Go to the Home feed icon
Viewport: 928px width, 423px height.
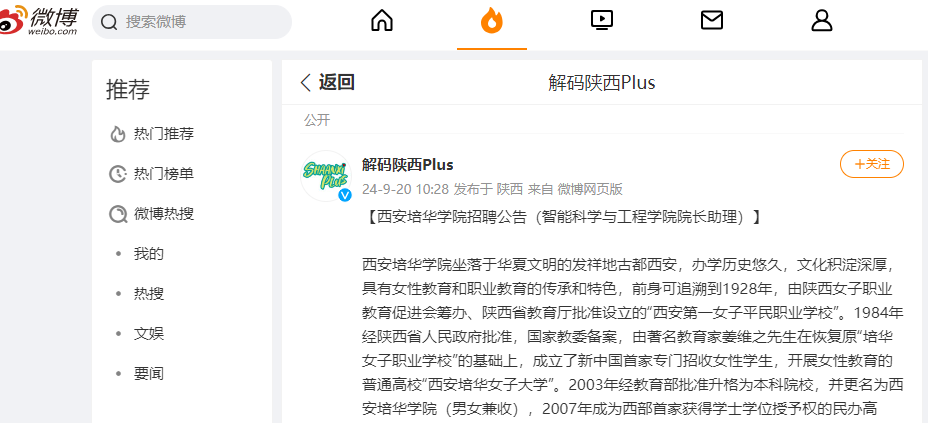(x=382, y=21)
